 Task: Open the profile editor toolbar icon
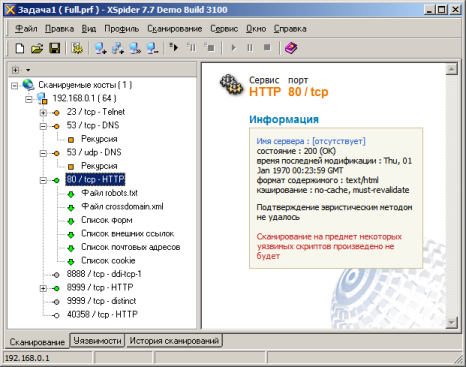[77, 48]
